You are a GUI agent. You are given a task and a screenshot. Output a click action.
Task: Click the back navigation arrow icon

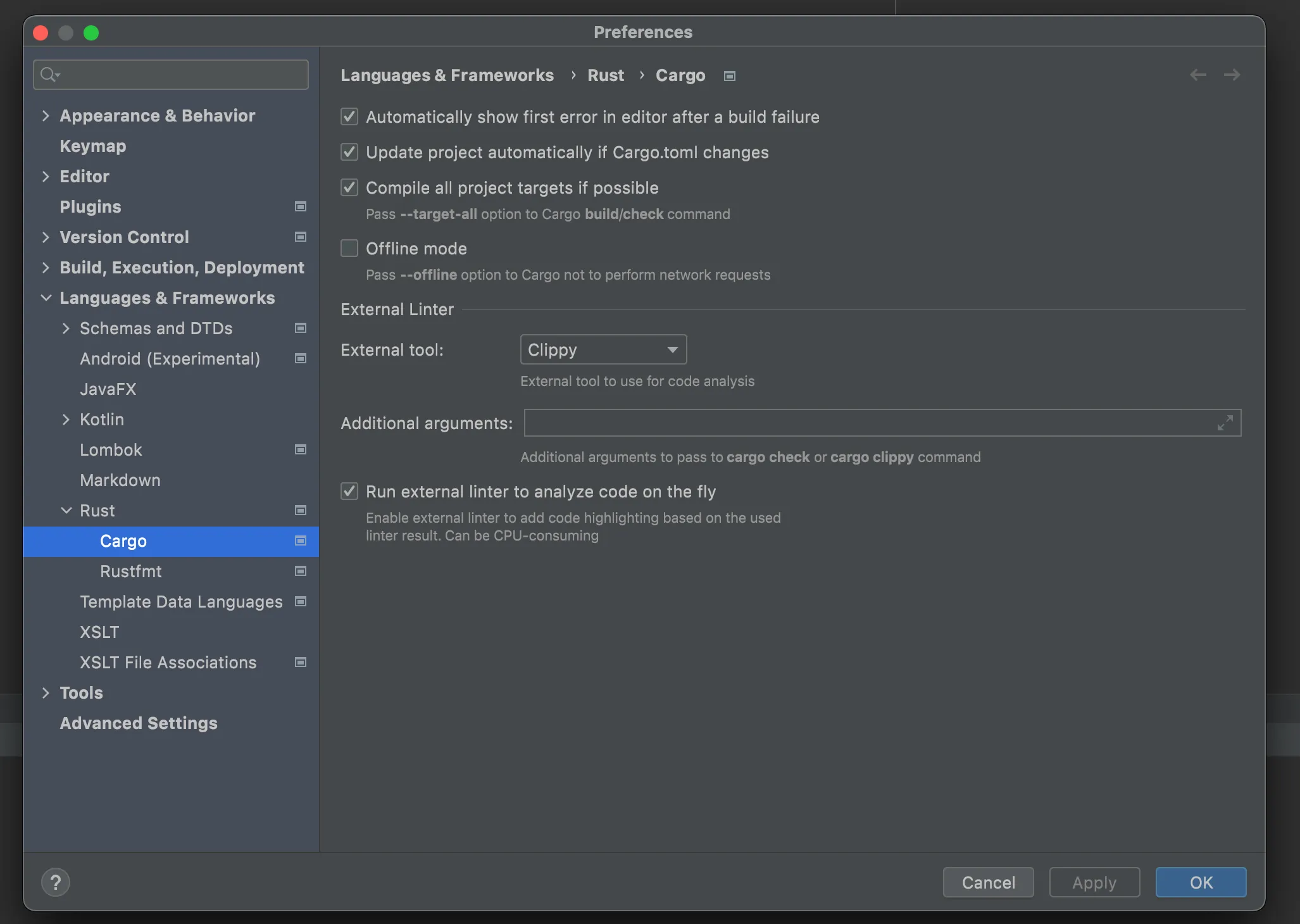click(x=1197, y=75)
